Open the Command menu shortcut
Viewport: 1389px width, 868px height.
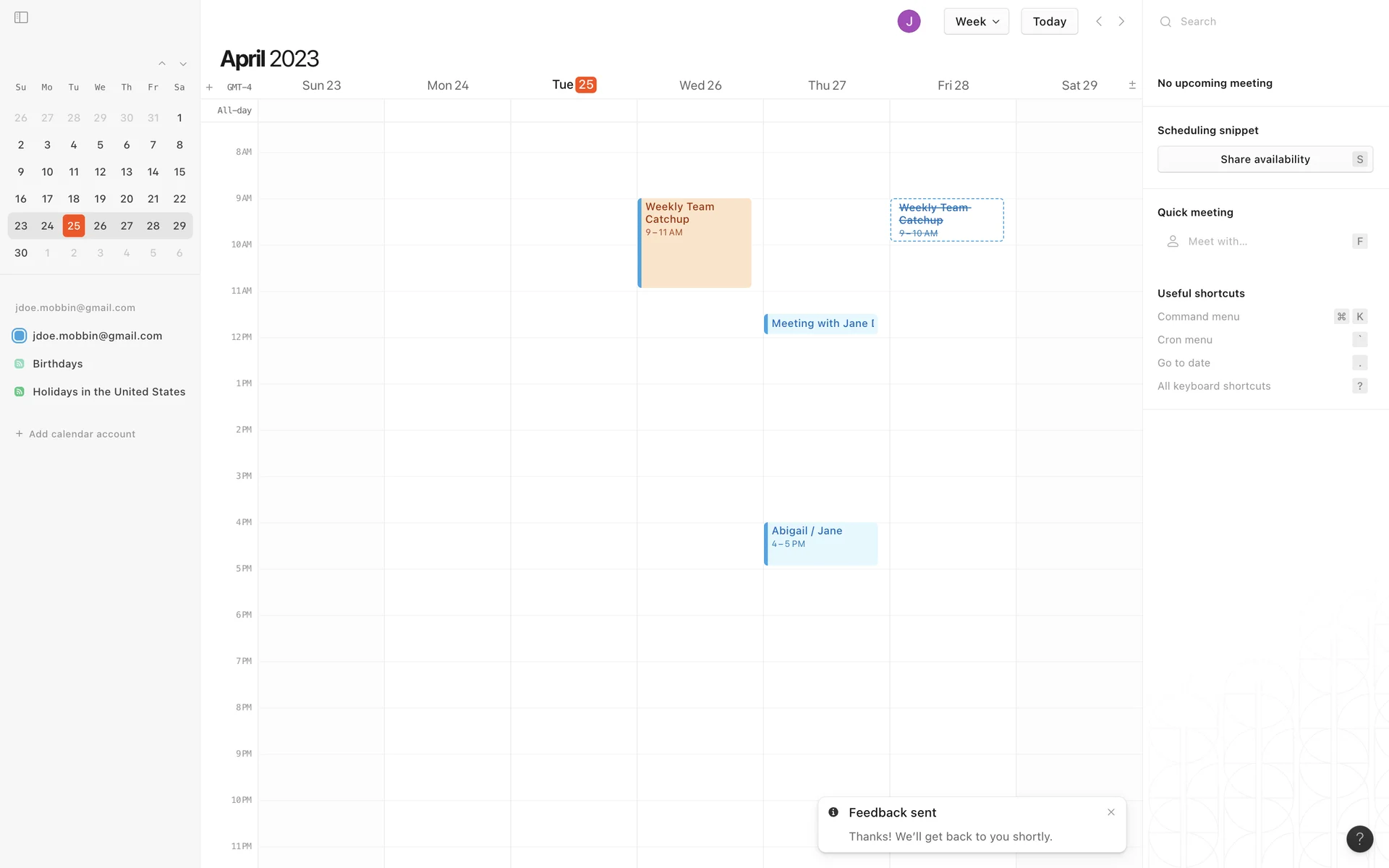pyautogui.click(x=1198, y=317)
